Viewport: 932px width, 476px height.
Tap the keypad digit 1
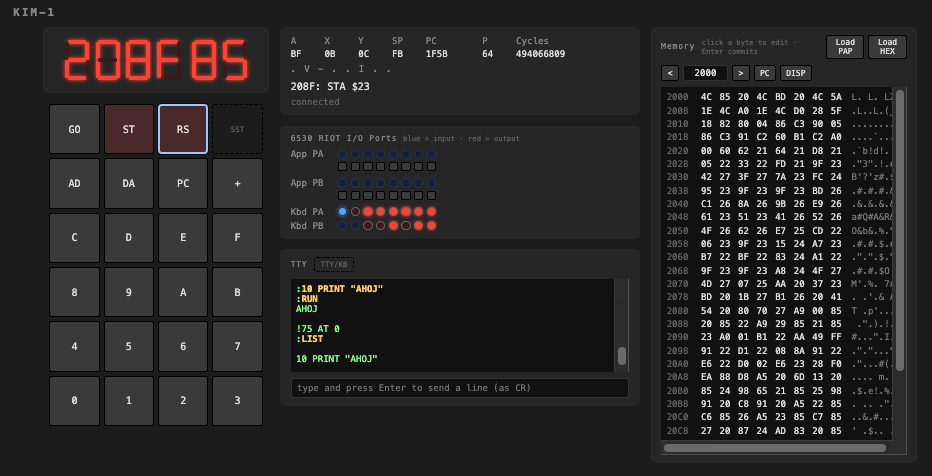coord(129,401)
